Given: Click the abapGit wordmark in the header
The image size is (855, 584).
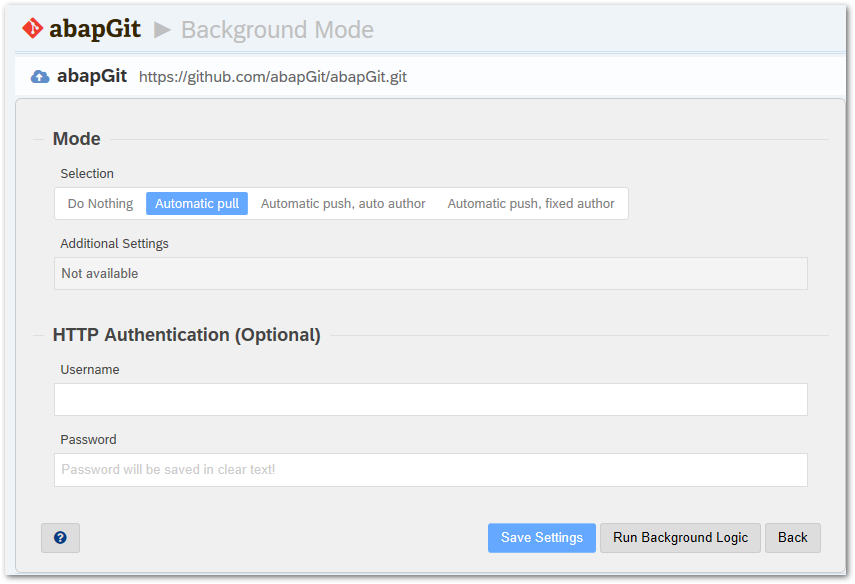Looking at the screenshot, I should tap(95, 29).
